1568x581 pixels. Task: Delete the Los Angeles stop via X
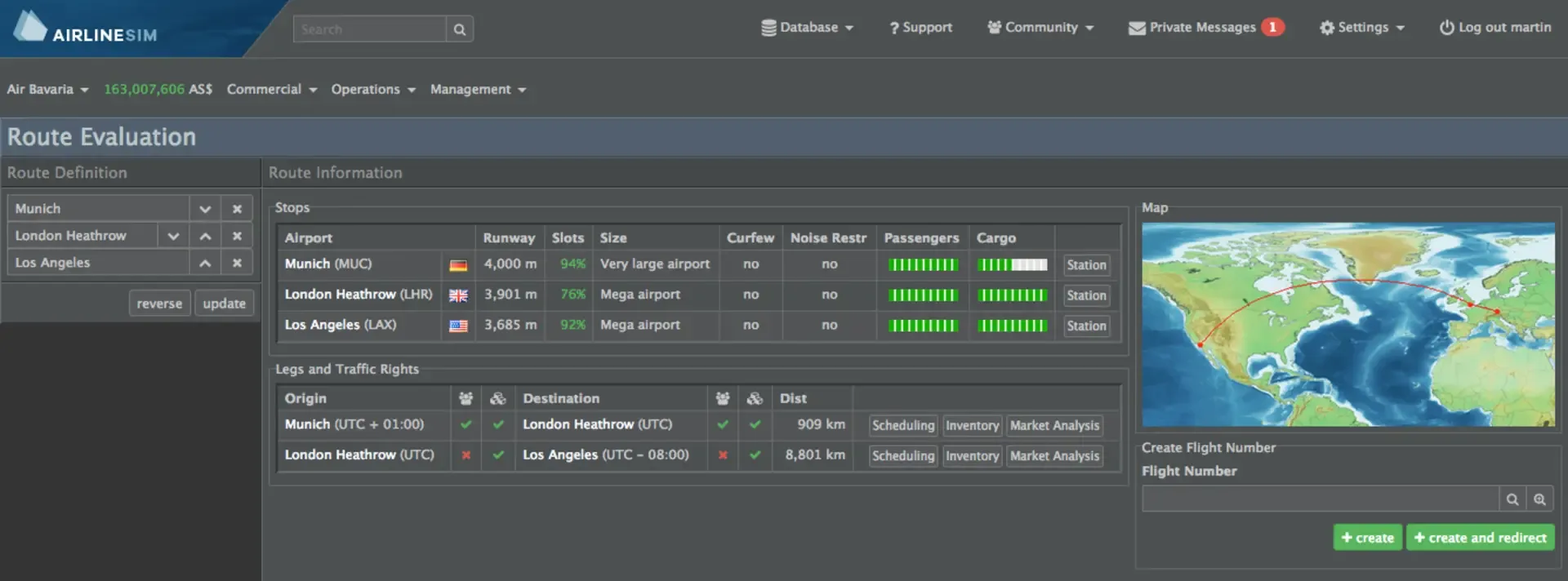click(237, 263)
